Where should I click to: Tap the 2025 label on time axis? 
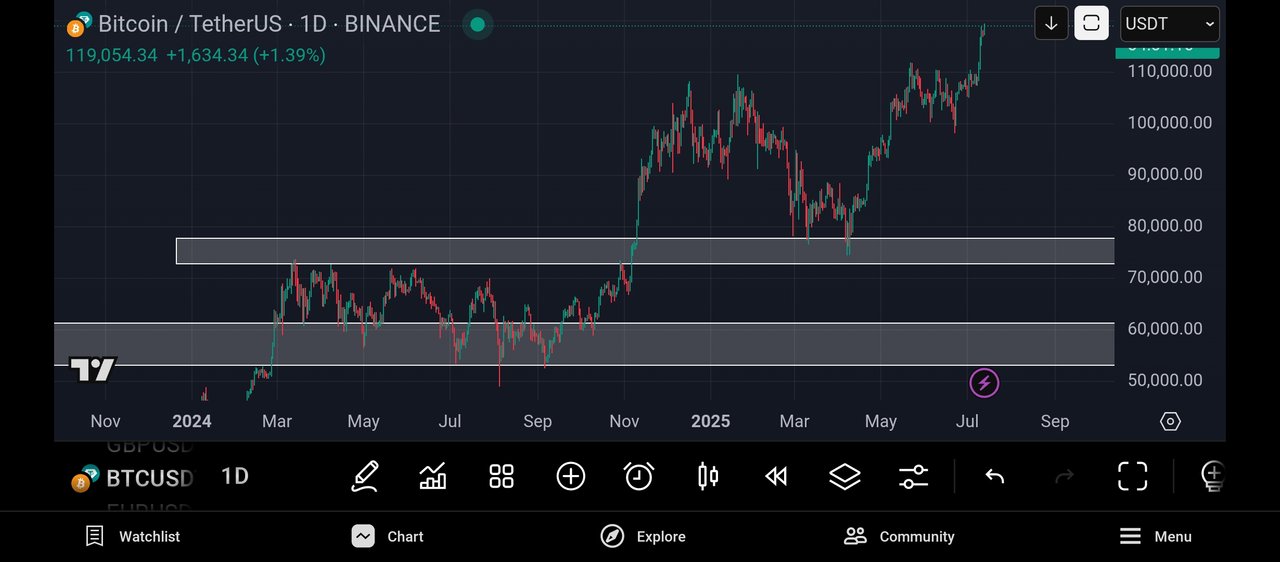coord(711,421)
